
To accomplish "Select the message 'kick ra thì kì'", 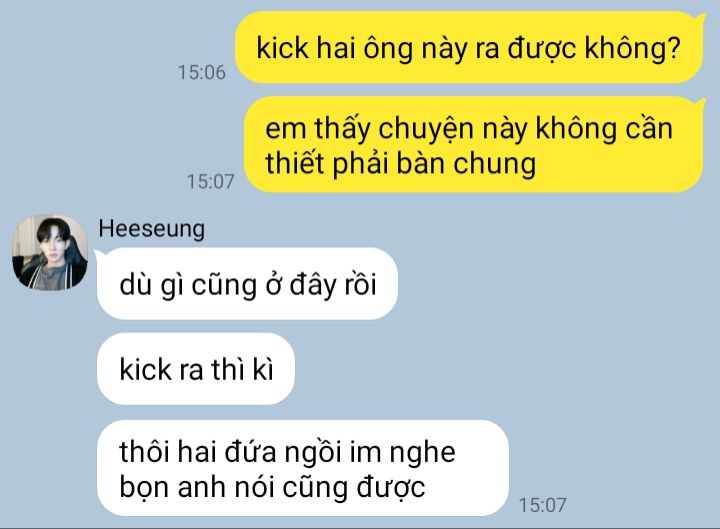I will (196, 369).
